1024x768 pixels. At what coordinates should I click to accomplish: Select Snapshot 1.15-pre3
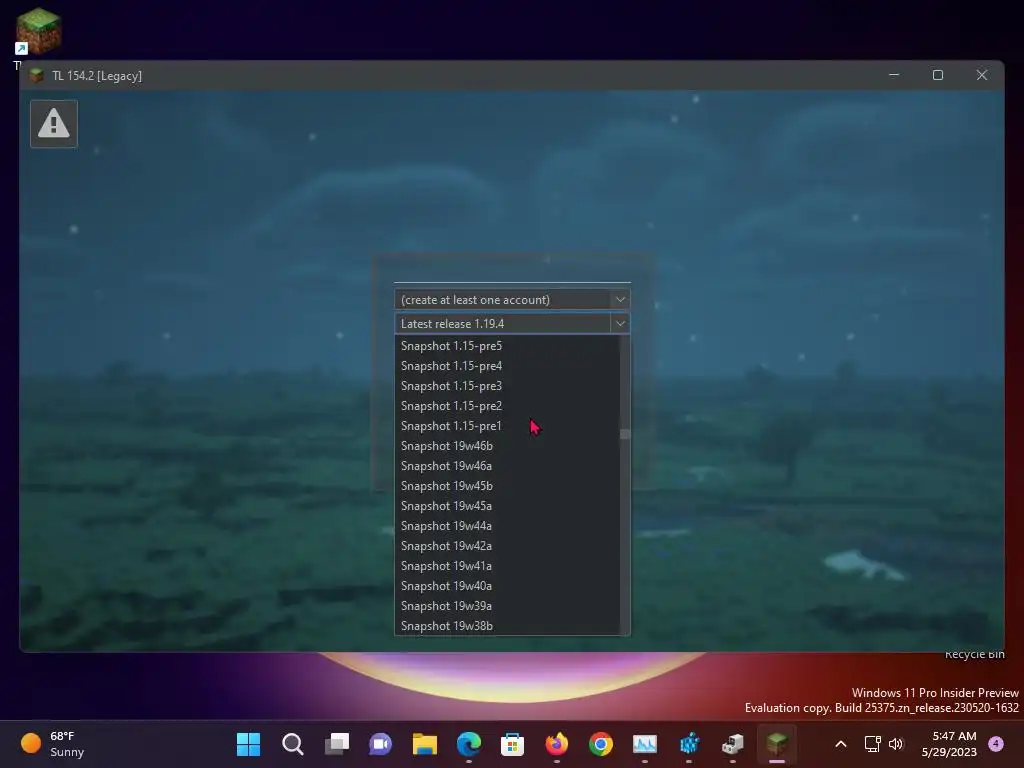507,386
